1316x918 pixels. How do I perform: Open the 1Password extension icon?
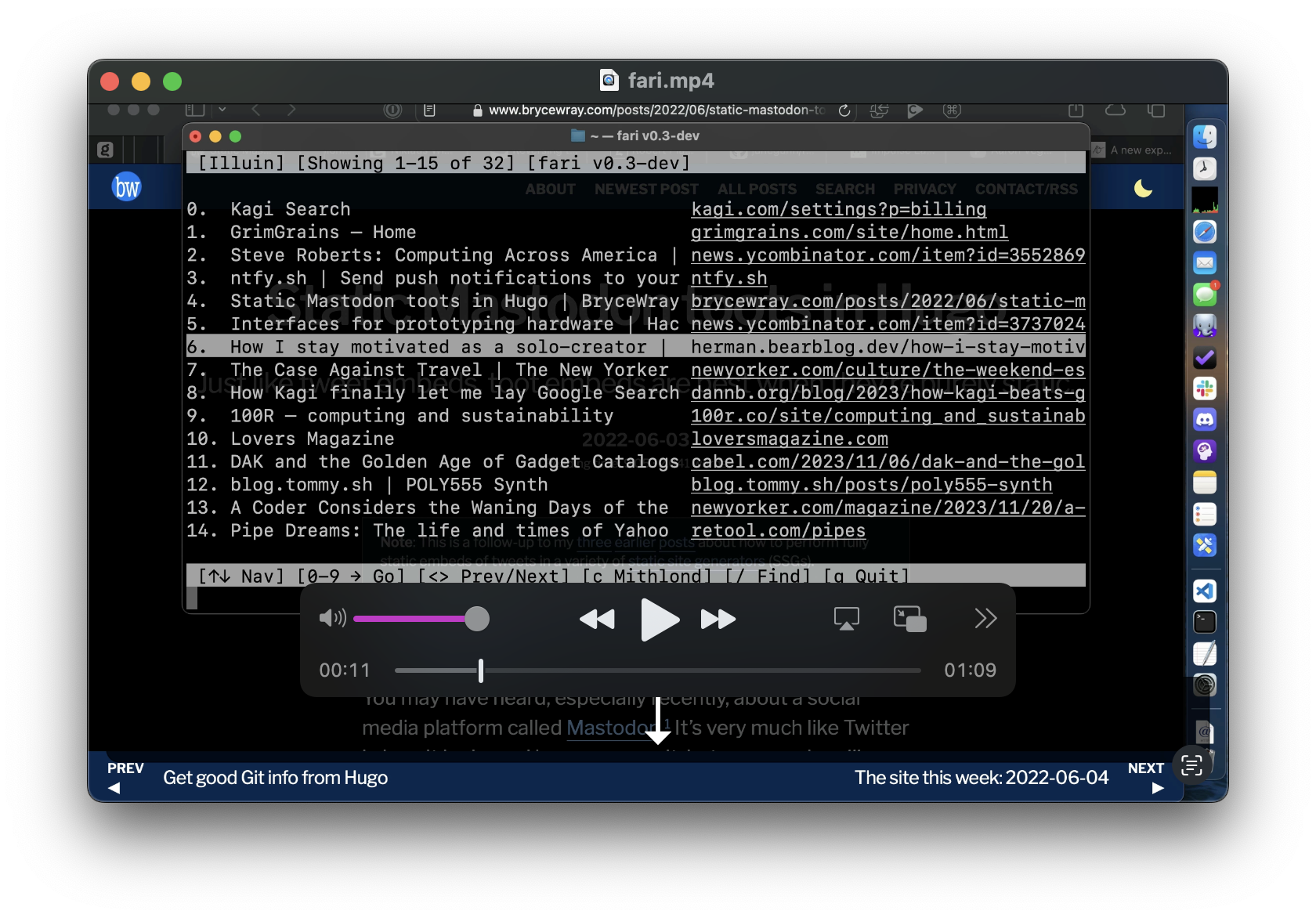tap(392, 110)
